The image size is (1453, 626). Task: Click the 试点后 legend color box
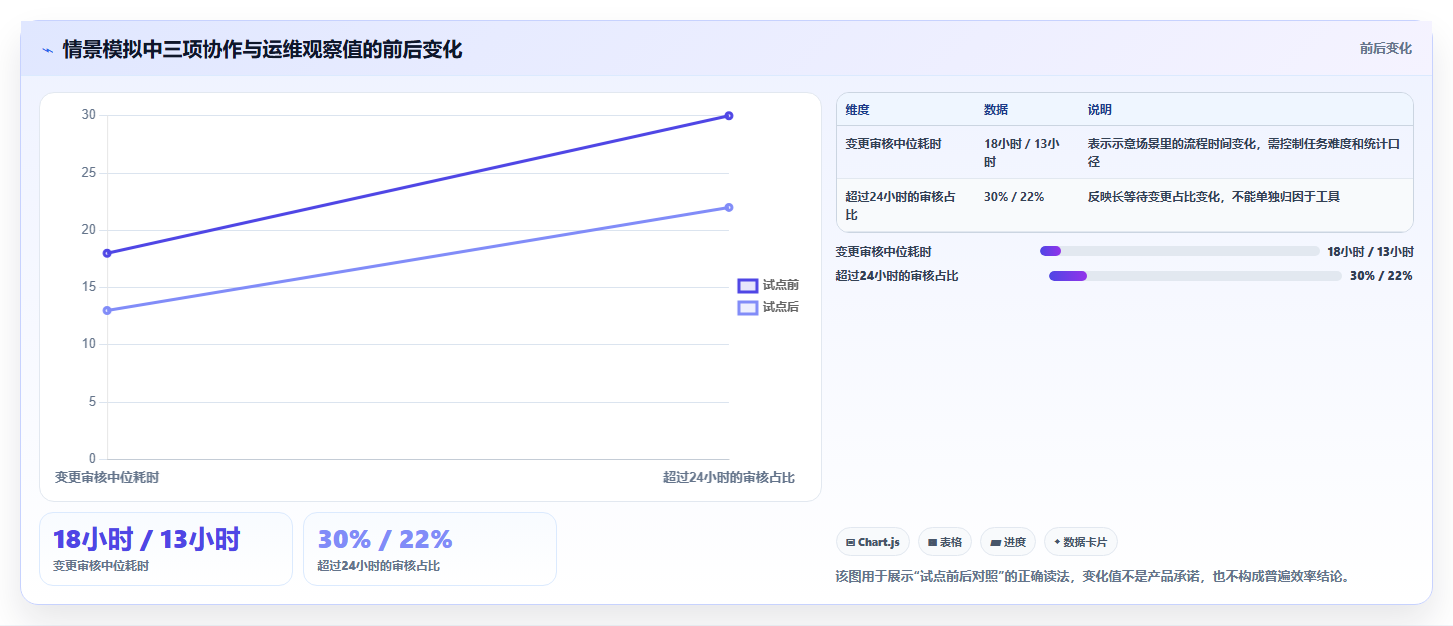(x=748, y=307)
